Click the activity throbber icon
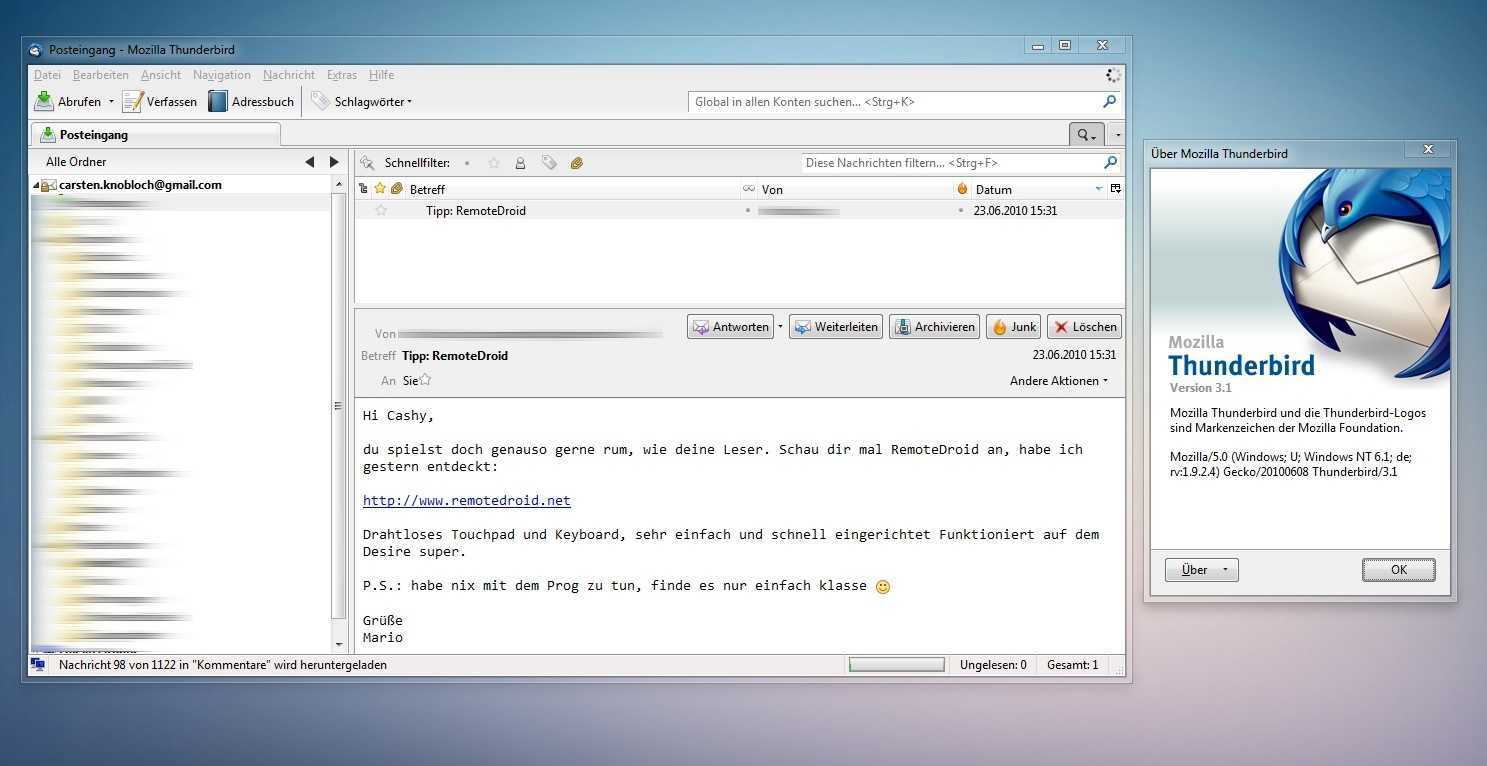The image size is (1487, 766). coord(1113,75)
